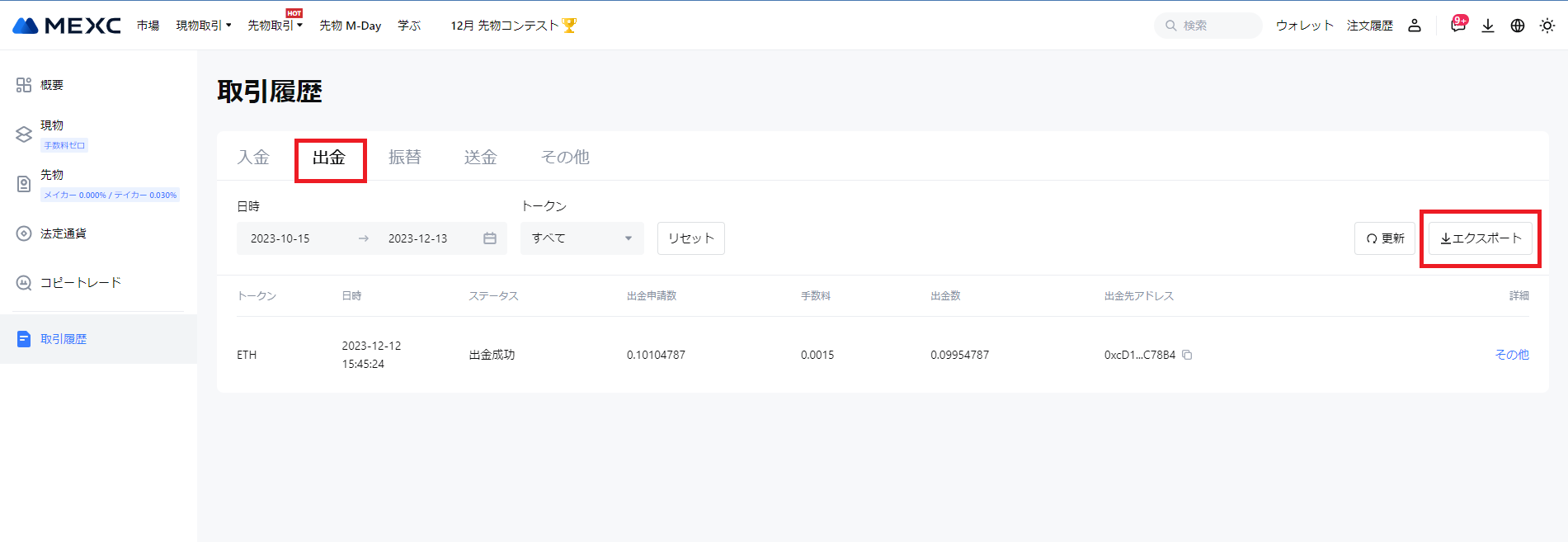Open 概要 in the sidebar

[x=52, y=85]
